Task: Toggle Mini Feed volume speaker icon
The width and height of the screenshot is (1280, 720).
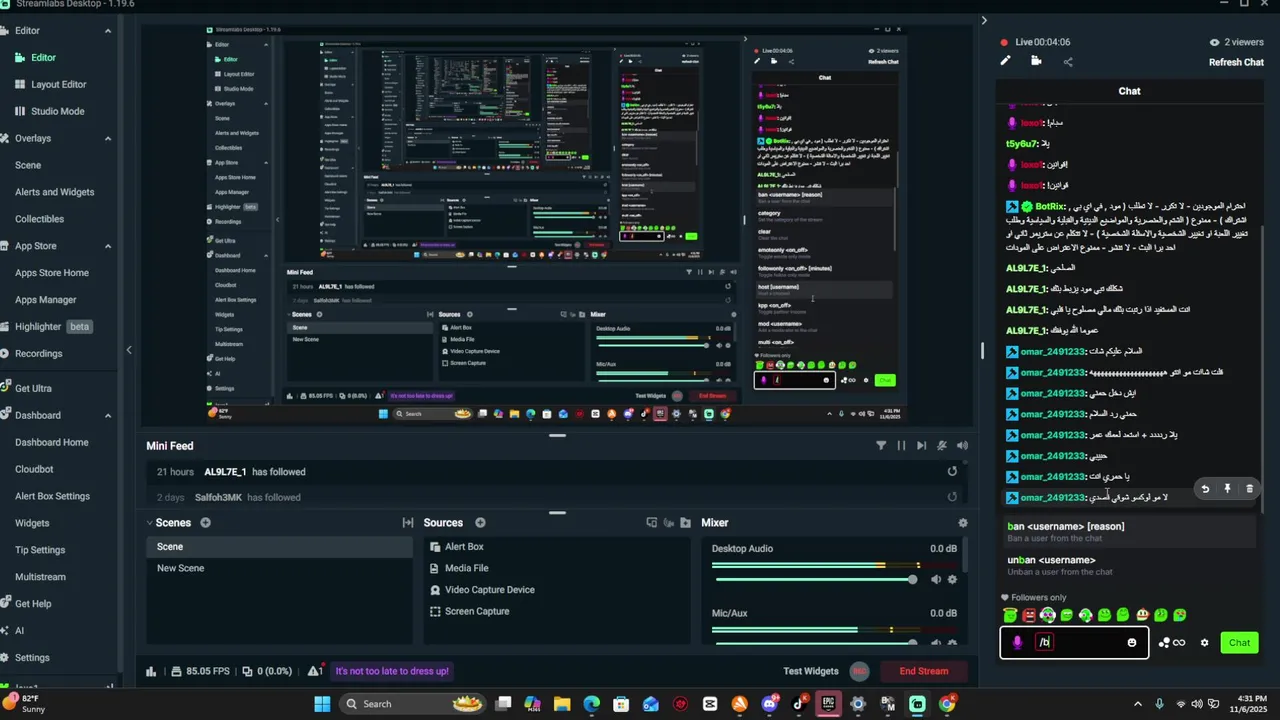Action: point(962,445)
